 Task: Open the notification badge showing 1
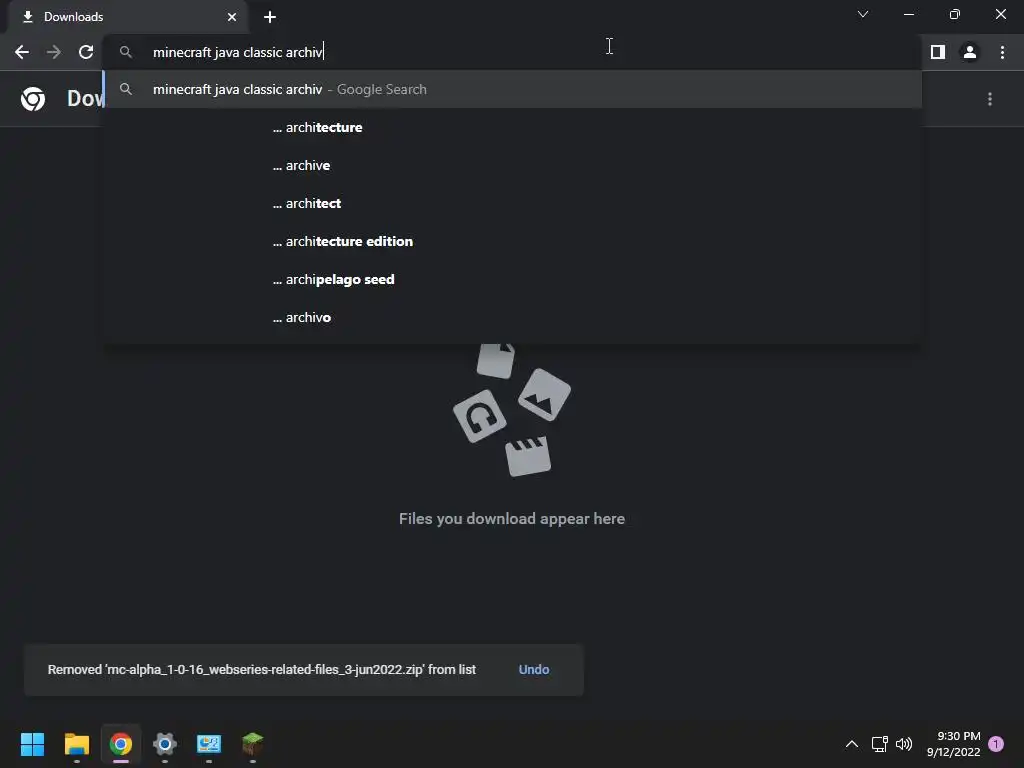point(996,744)
